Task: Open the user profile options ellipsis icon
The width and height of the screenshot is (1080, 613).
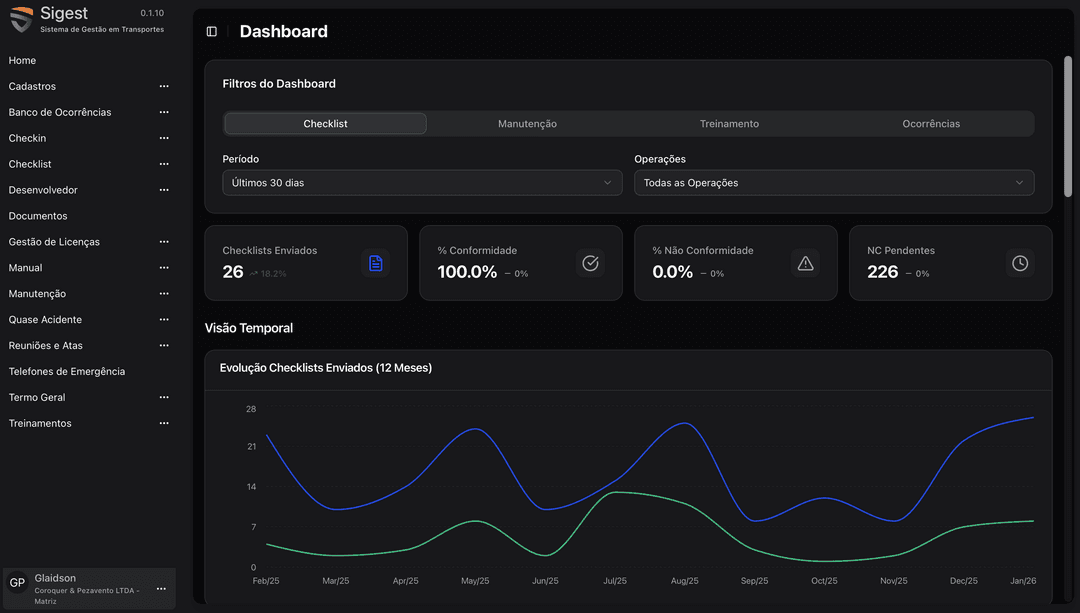Action: click(x=163, y=588)
